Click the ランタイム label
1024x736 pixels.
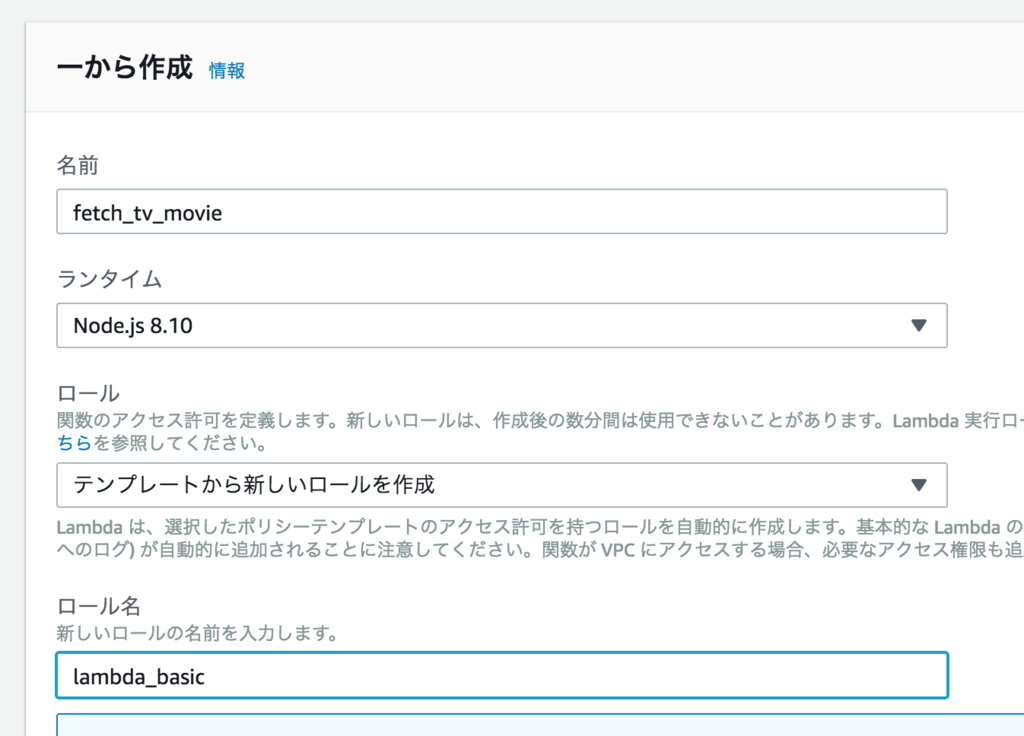109,279
